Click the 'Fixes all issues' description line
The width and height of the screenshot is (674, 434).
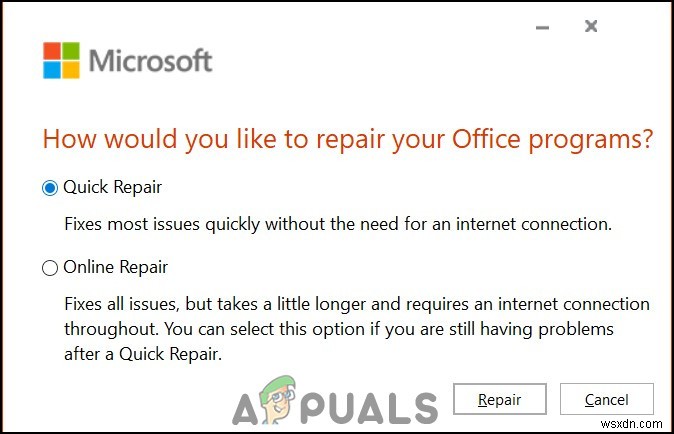point(356,304)
